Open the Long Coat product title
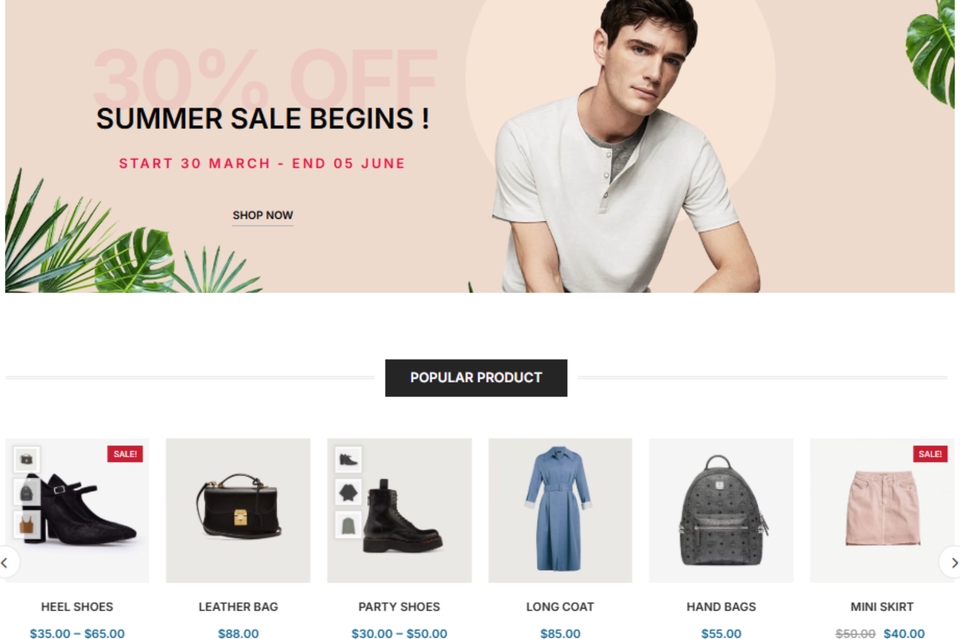Image resolution: width=960 pixels, height=639 pixels. 560,607
